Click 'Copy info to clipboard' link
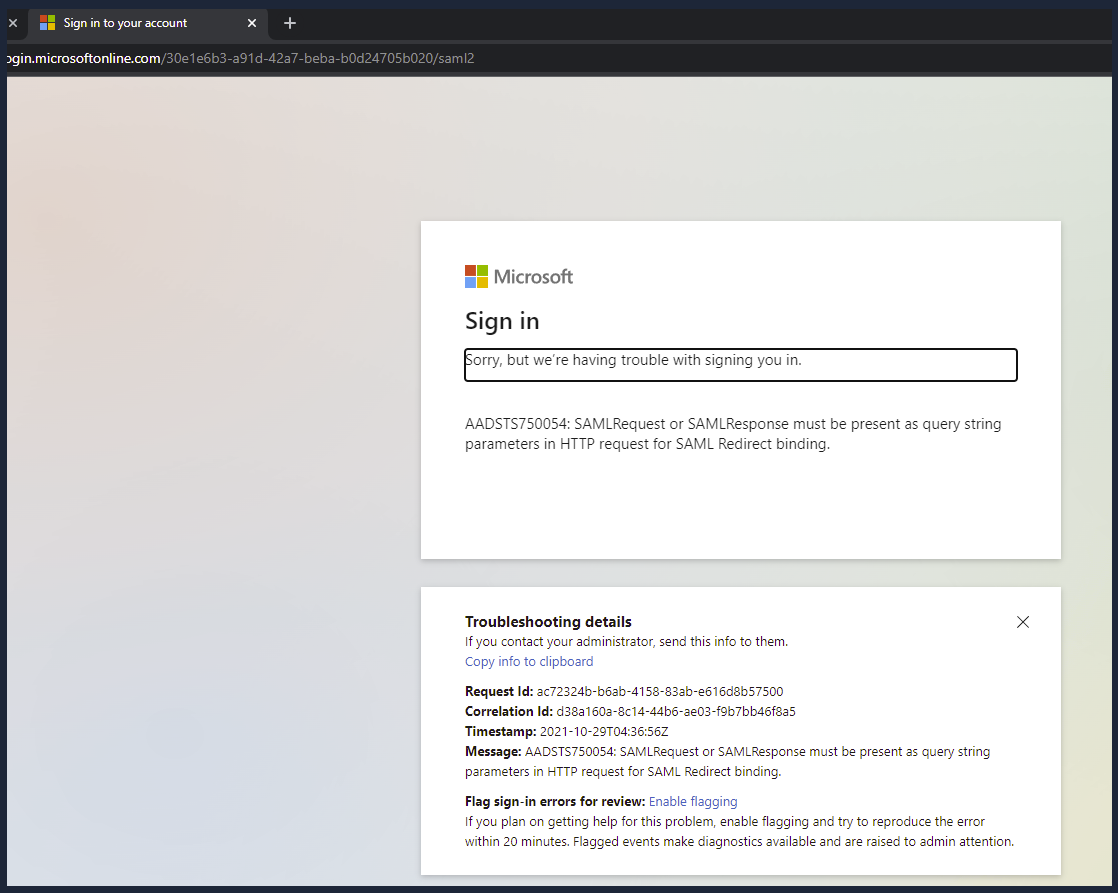The height and width of the screenshot is (893, 1118). point(529,661)
